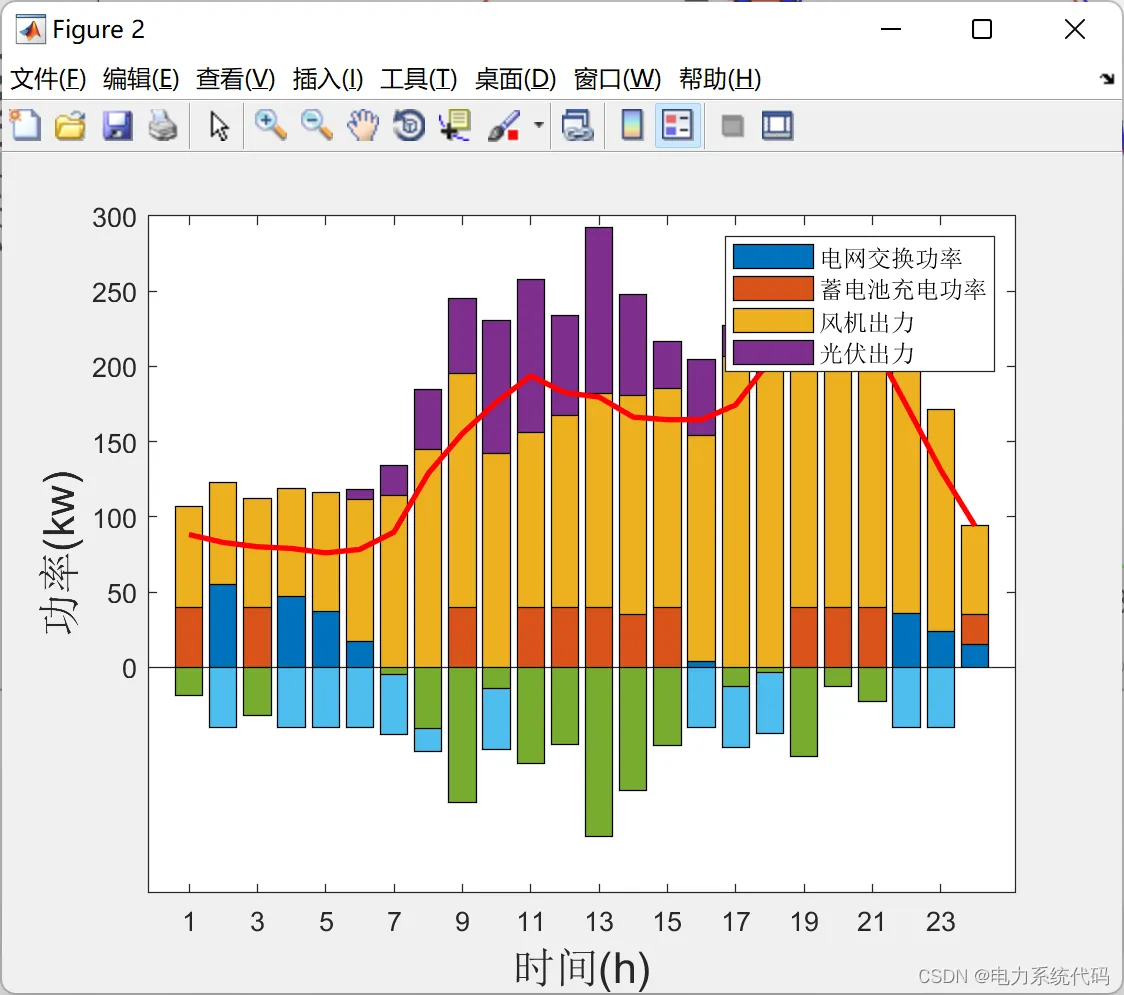Screen dimensions: 1124x995
Task: Open the 工具(T) menu
Action: pyautogui.click(x=419, y=79)
